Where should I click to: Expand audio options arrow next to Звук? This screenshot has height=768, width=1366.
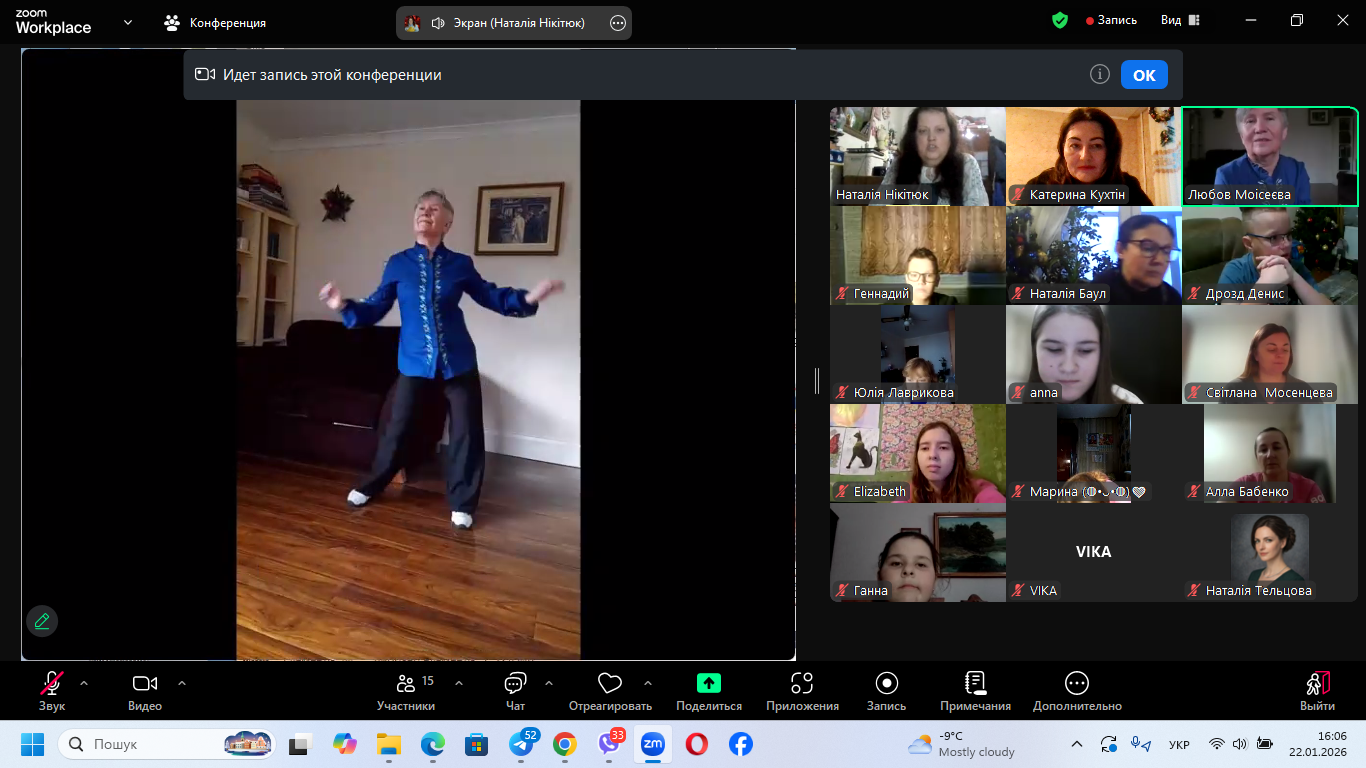pos(84,684)
